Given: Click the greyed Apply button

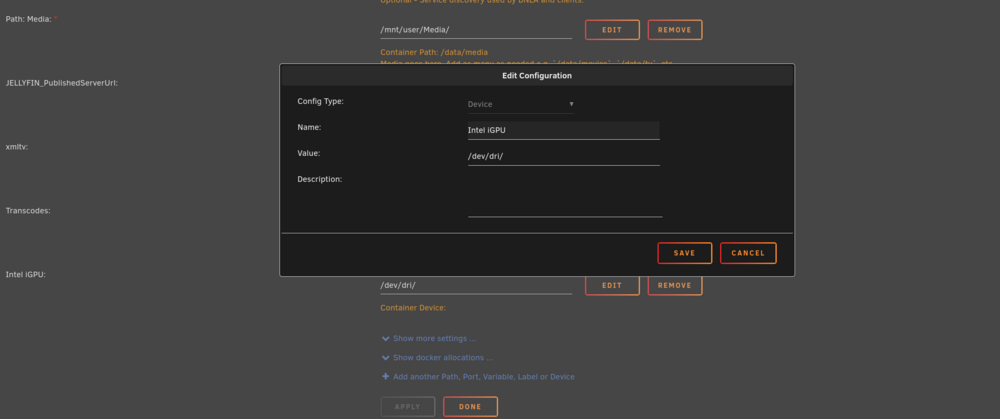Looking at the screenshot, I should click(x=408, y=407).
